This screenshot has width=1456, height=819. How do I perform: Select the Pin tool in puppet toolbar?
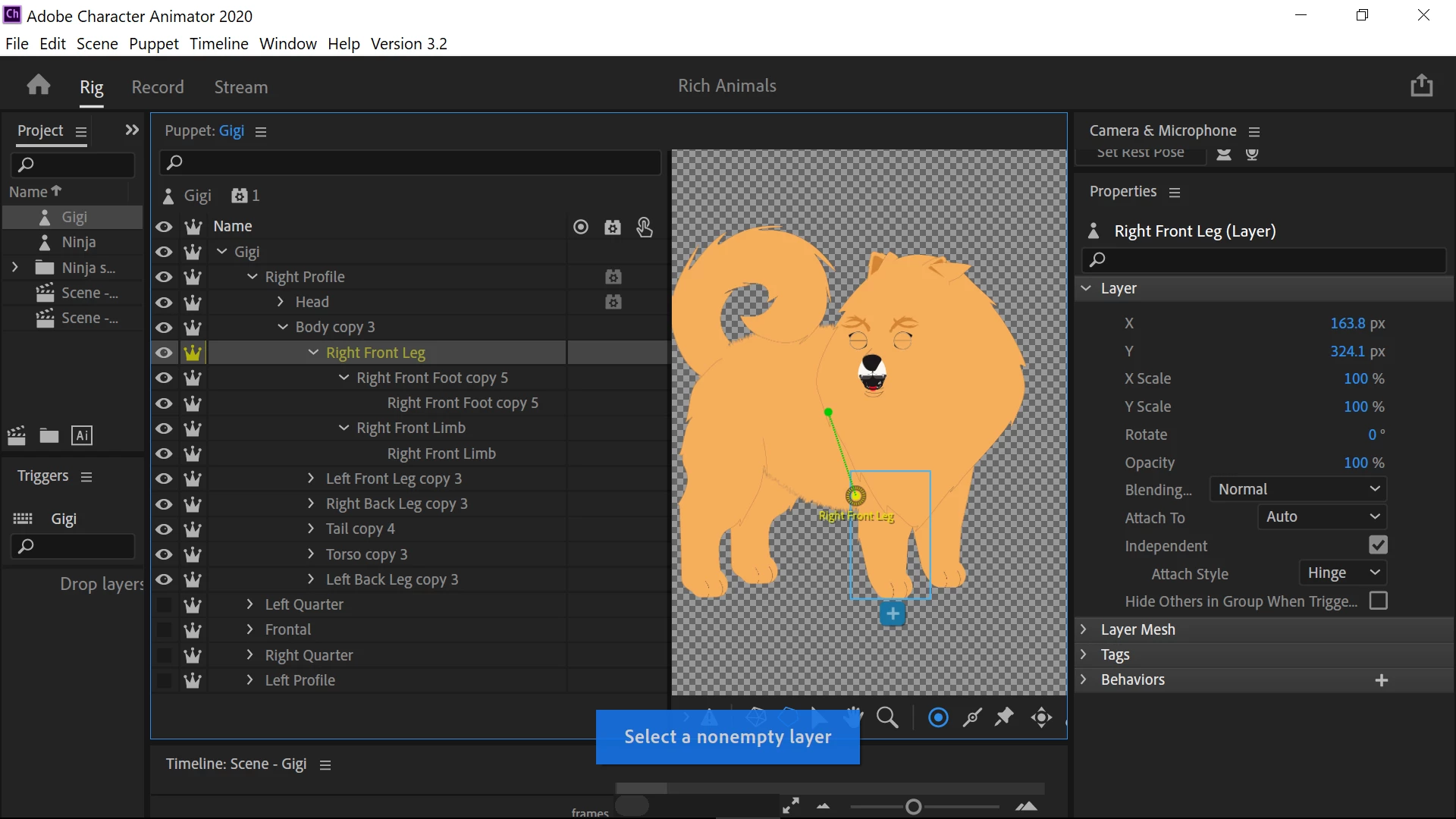[x=1005, y=717]
